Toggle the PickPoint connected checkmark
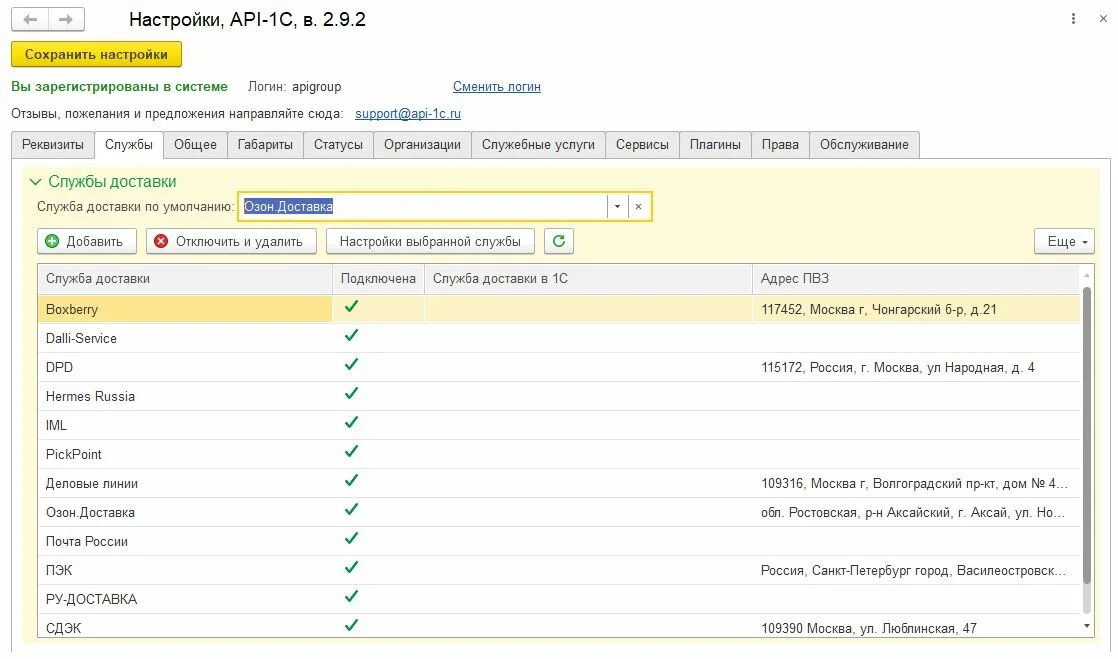This screenshot has width=1118, height=659. [x=352, y=451]
